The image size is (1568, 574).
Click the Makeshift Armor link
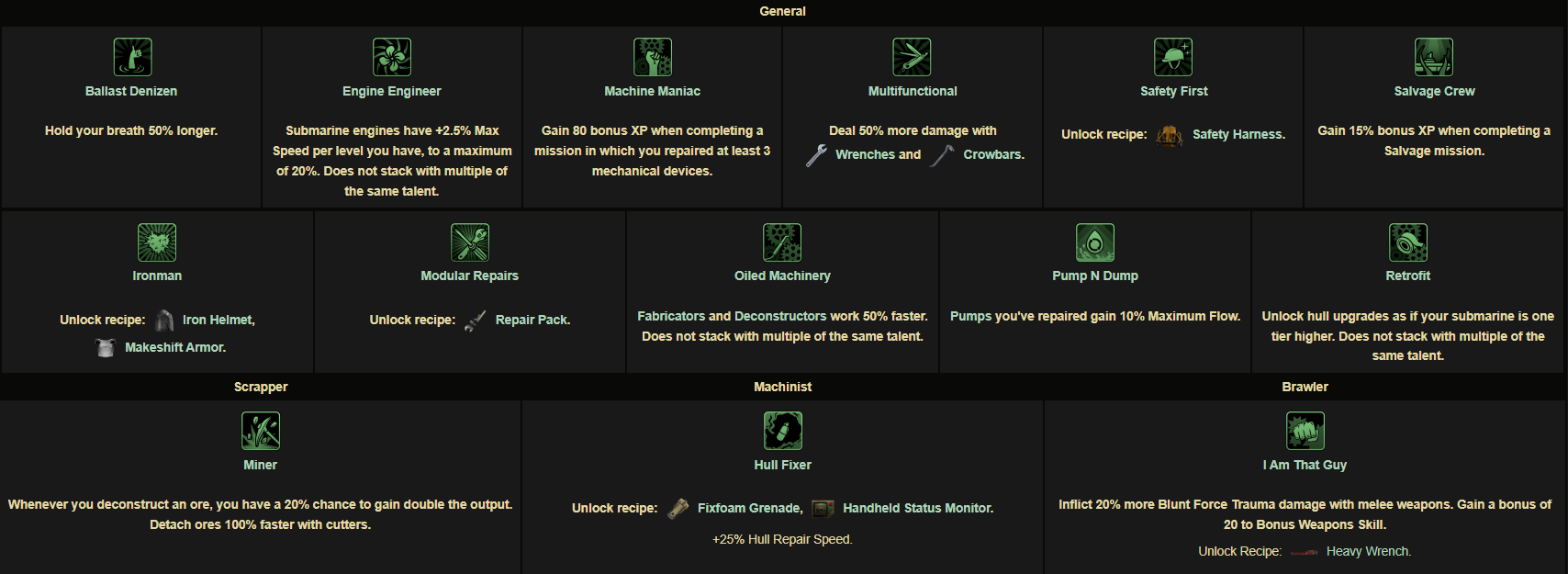point(175,348)
